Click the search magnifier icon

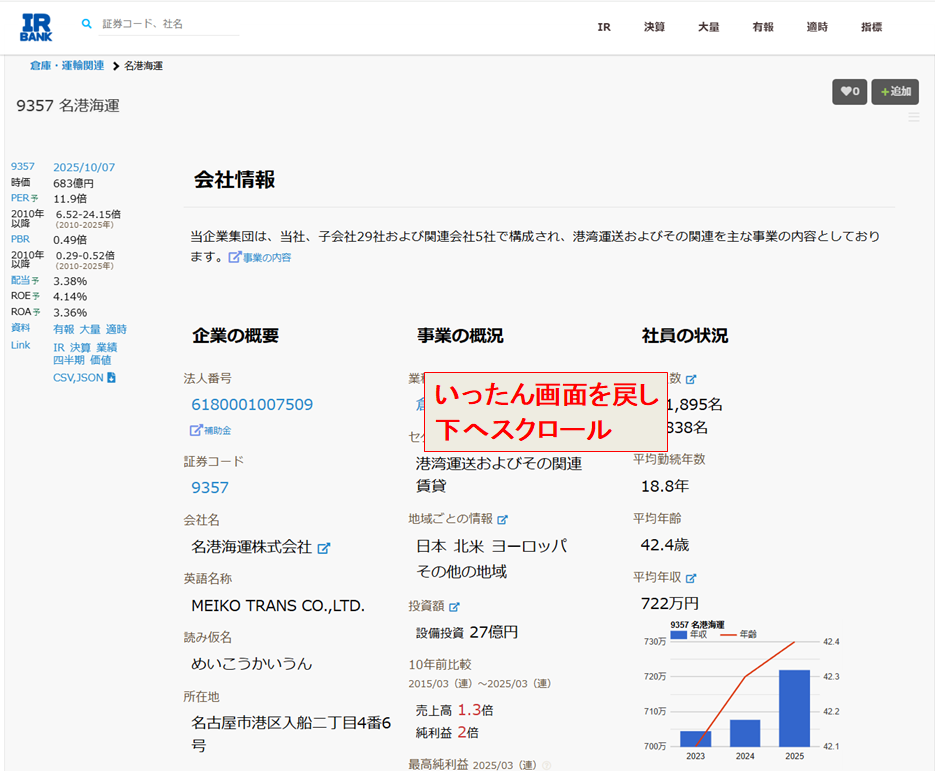87,23
